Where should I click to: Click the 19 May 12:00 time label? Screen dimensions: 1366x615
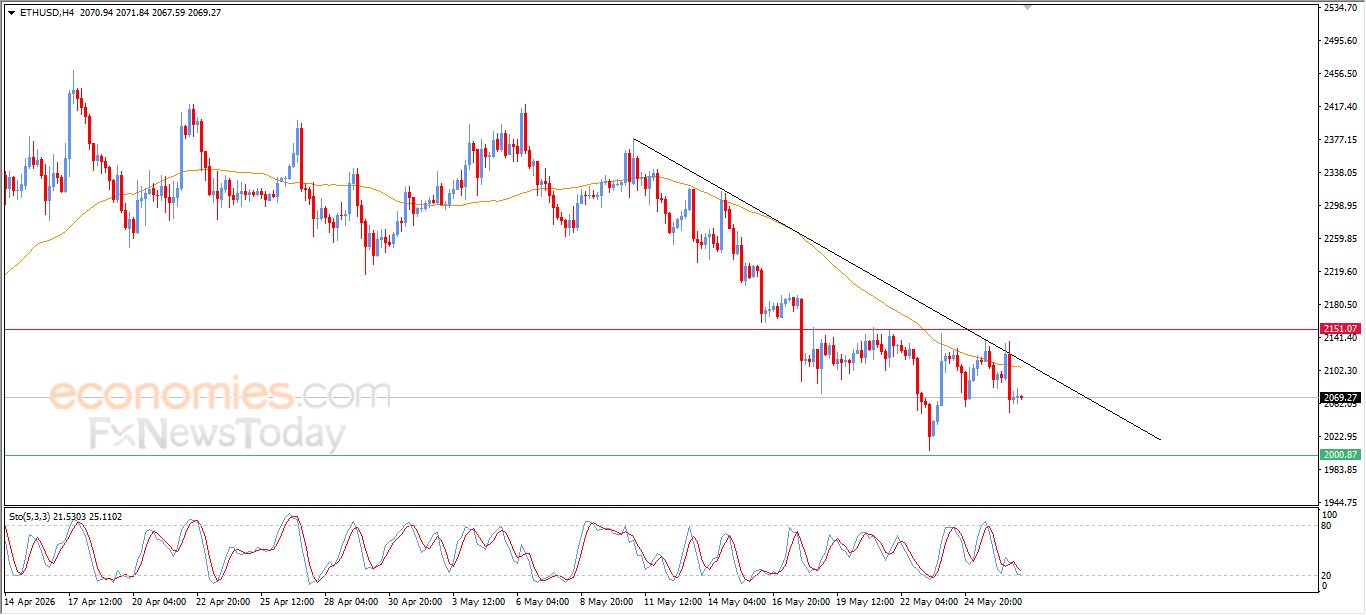click(x=863, y=602)
